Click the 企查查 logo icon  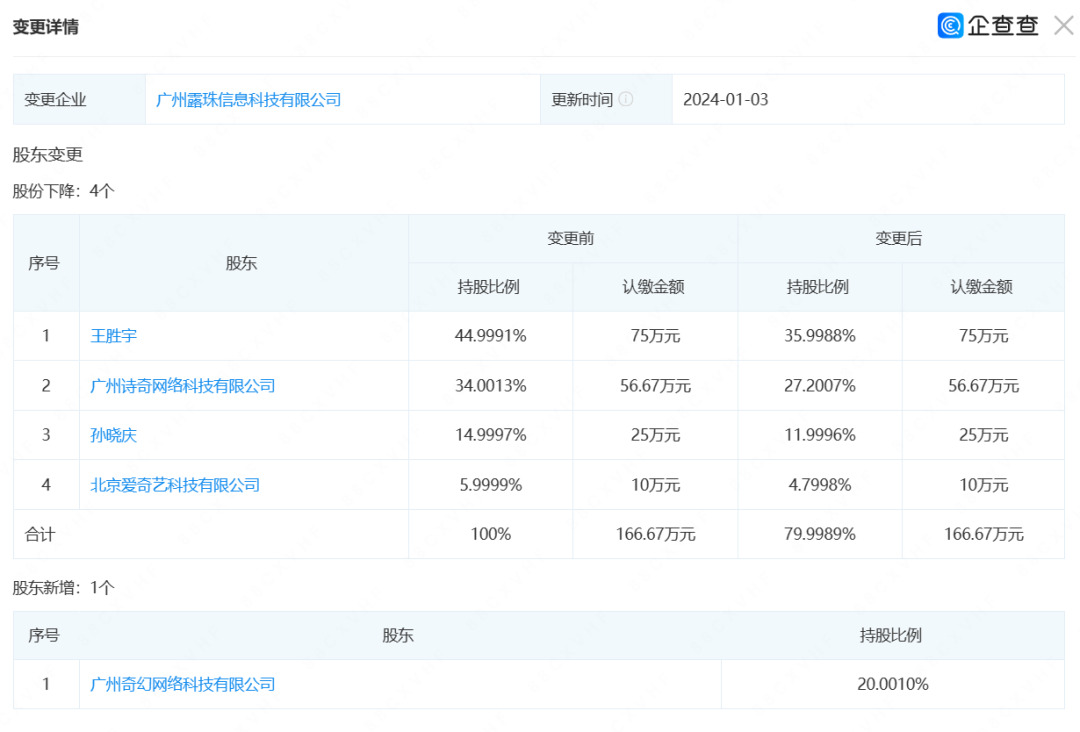click(950, 26)
